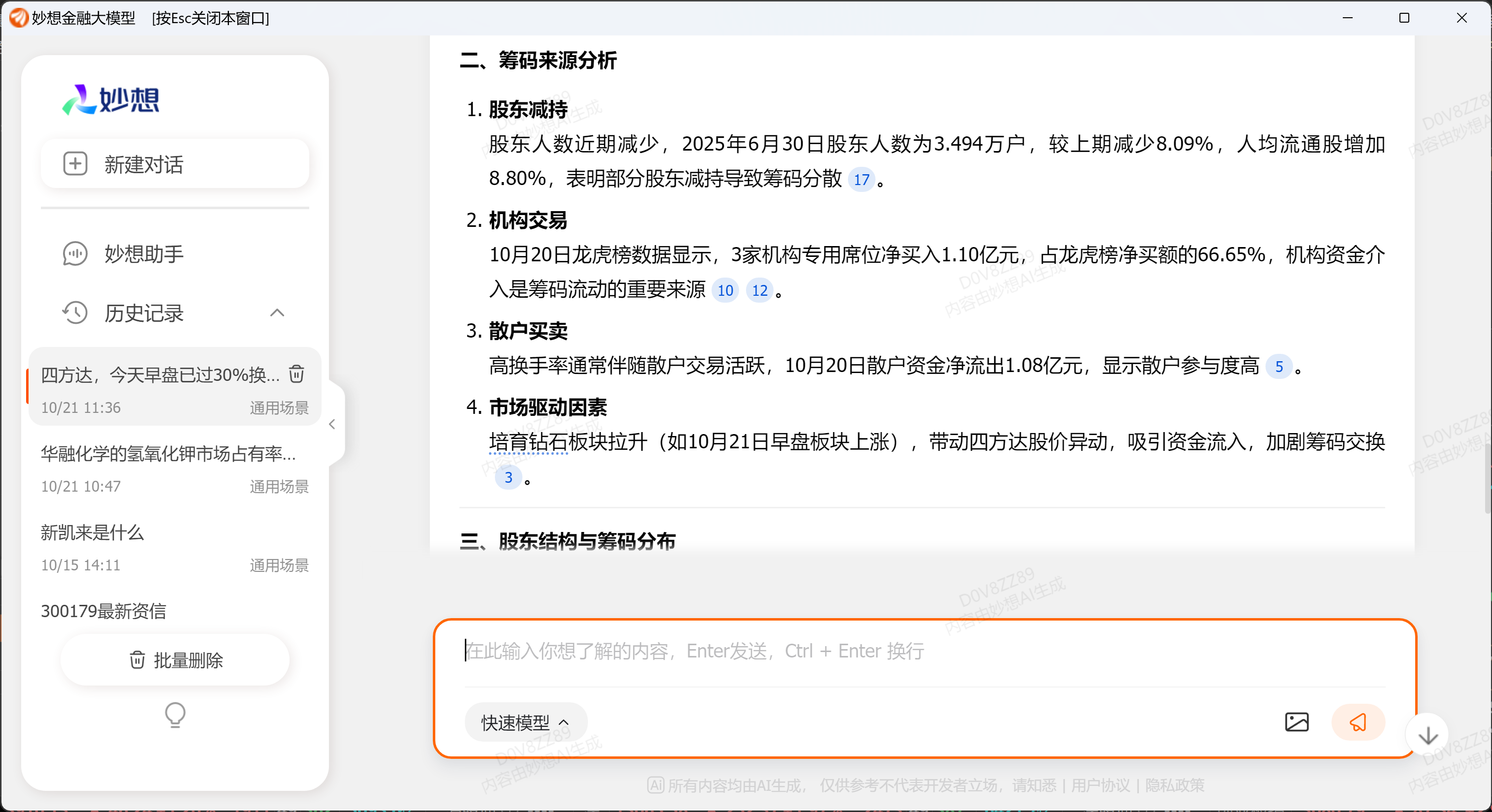
Task: Click the new chat plus icon
Action: 75,164
